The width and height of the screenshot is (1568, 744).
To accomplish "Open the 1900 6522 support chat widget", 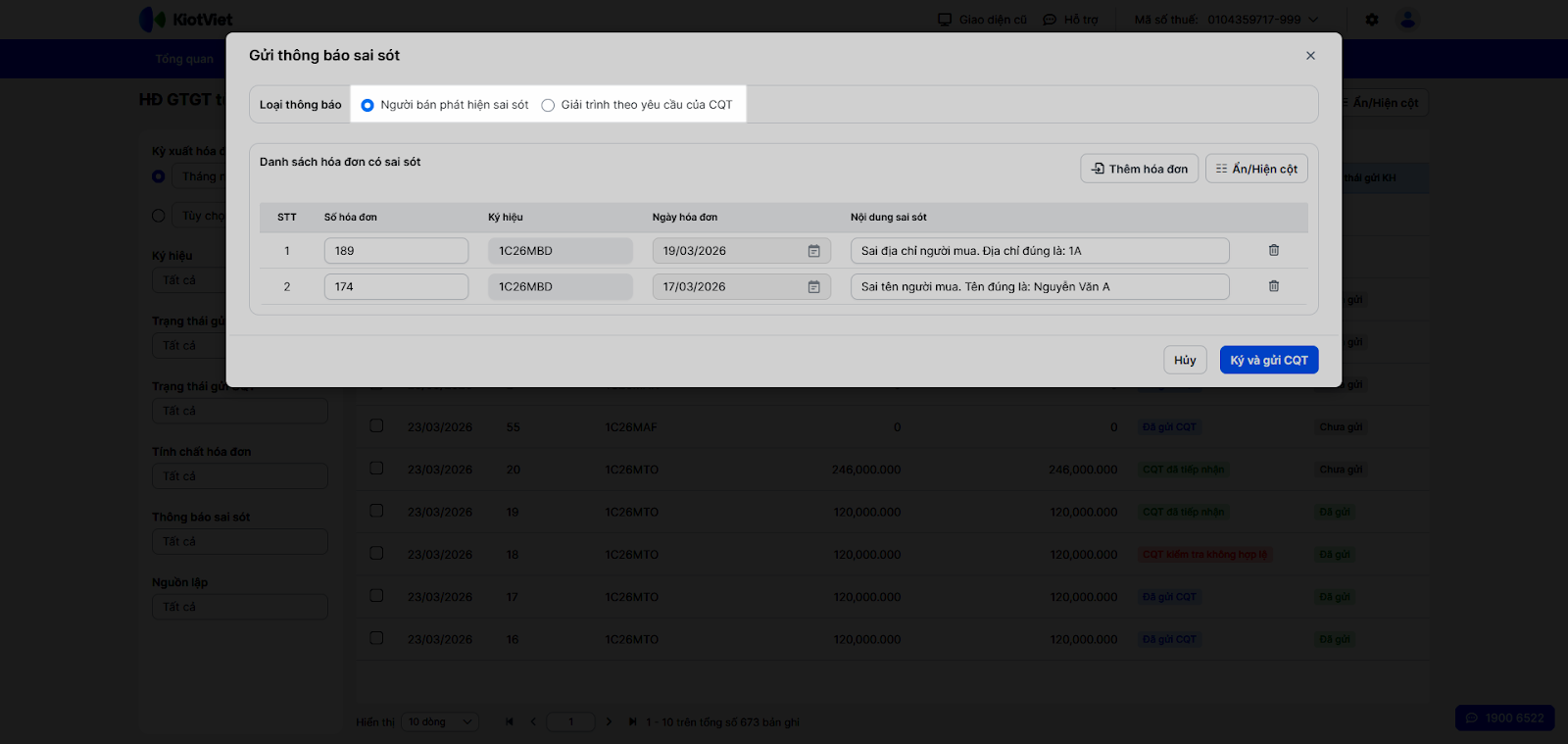I will tap(1505, 719).
